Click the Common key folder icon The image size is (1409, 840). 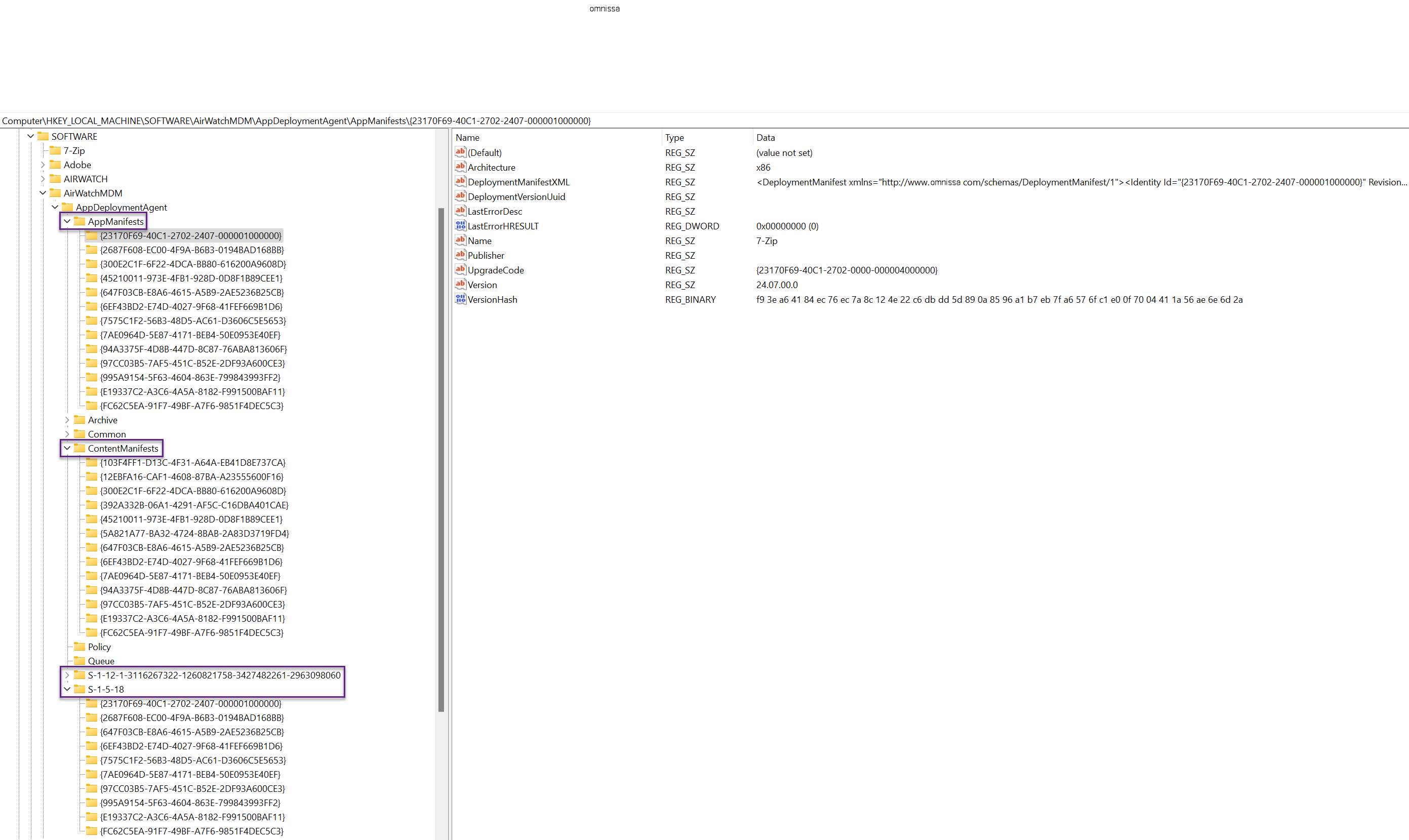(x=79, y=434)
